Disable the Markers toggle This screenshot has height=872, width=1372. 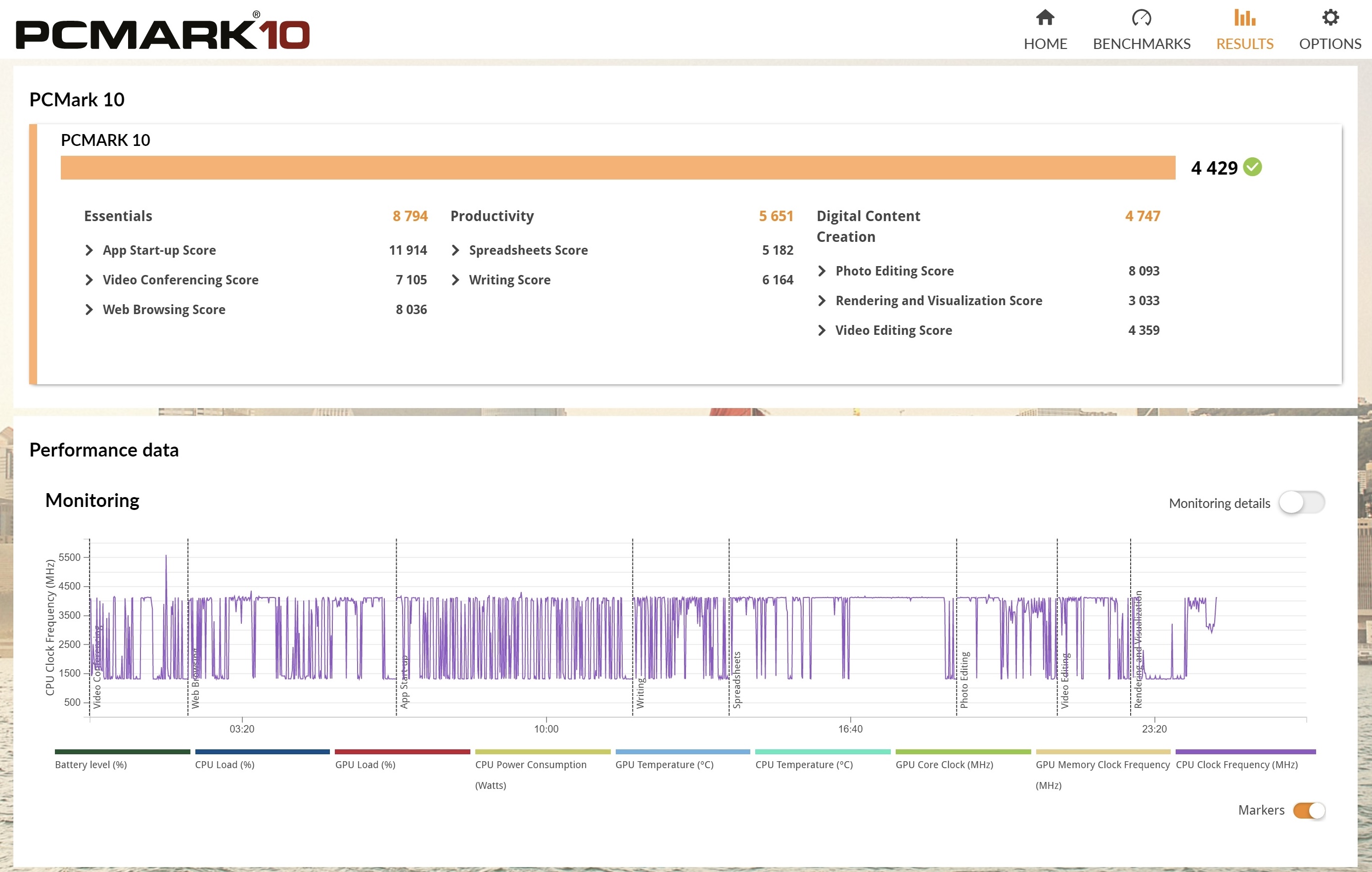coord(1309,810)
